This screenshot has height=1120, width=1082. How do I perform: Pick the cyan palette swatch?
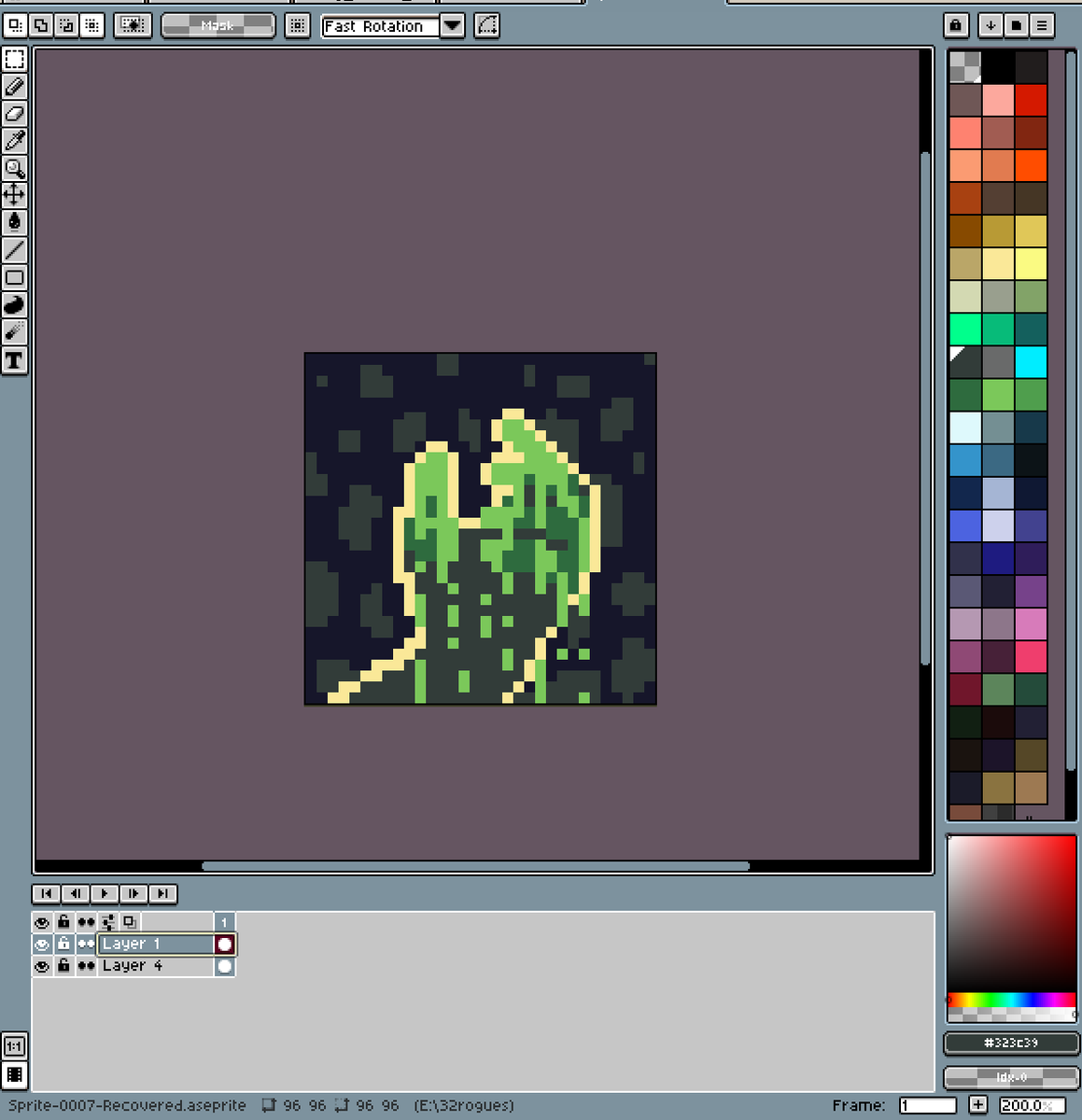[x=1031, y=361]
